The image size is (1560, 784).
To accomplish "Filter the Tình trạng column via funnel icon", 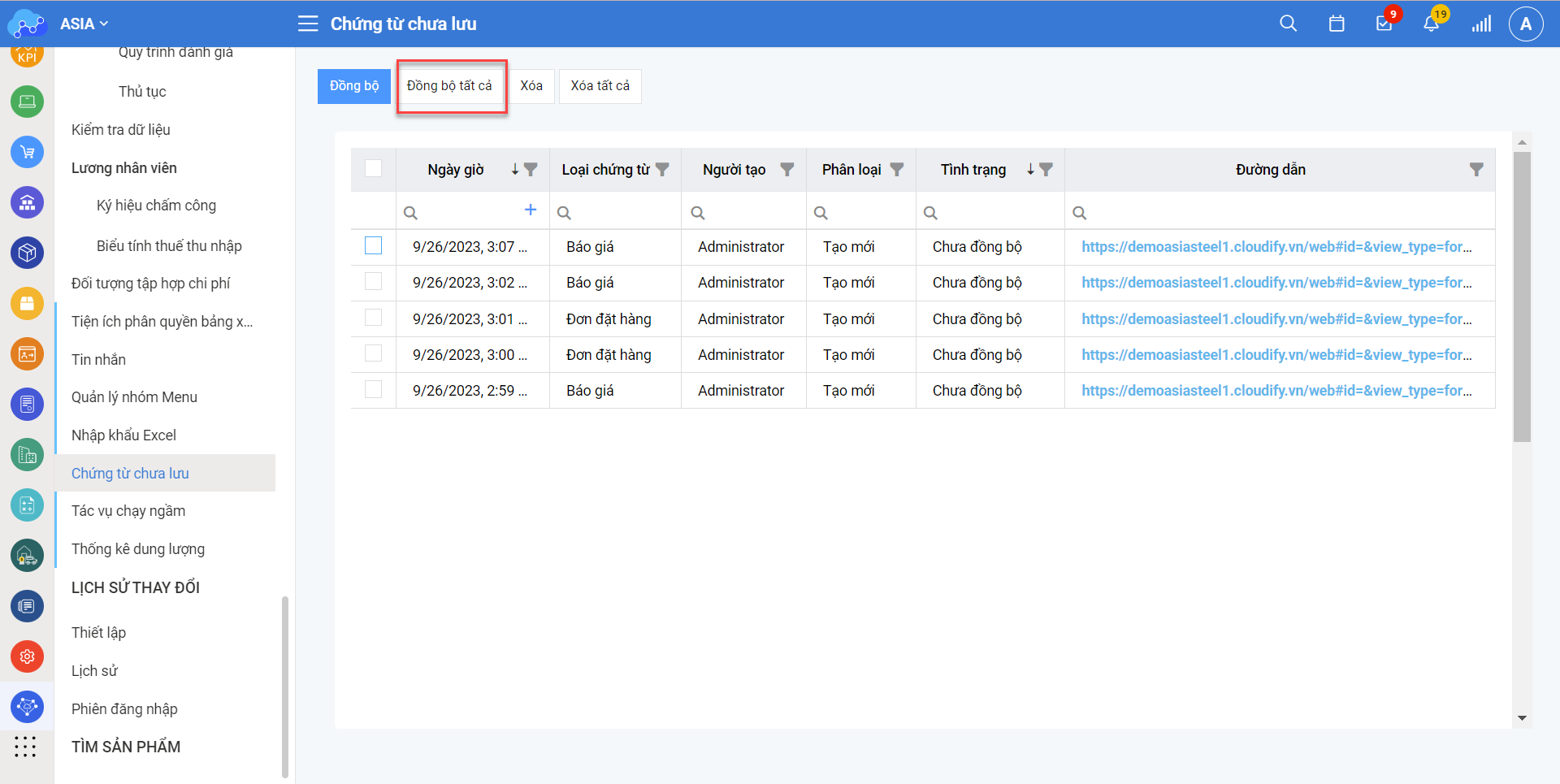I will coord(1046,170).
